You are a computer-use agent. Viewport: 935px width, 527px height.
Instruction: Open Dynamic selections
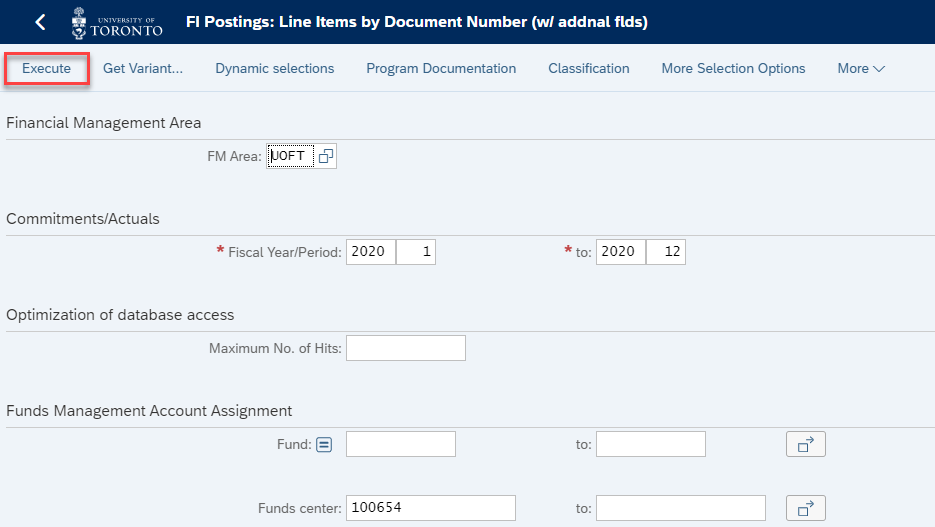pos(275,69)
